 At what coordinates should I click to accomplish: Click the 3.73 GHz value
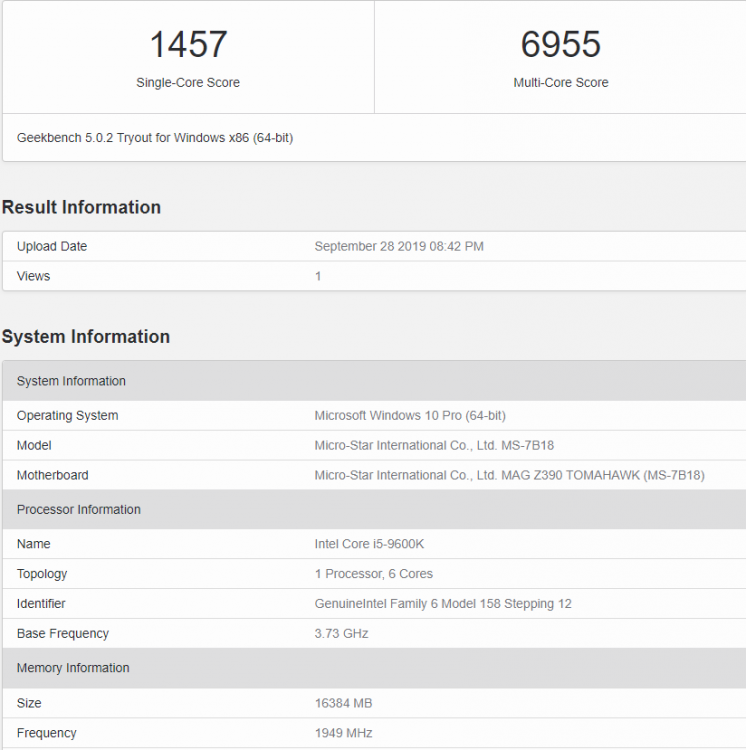click(341, 633)
